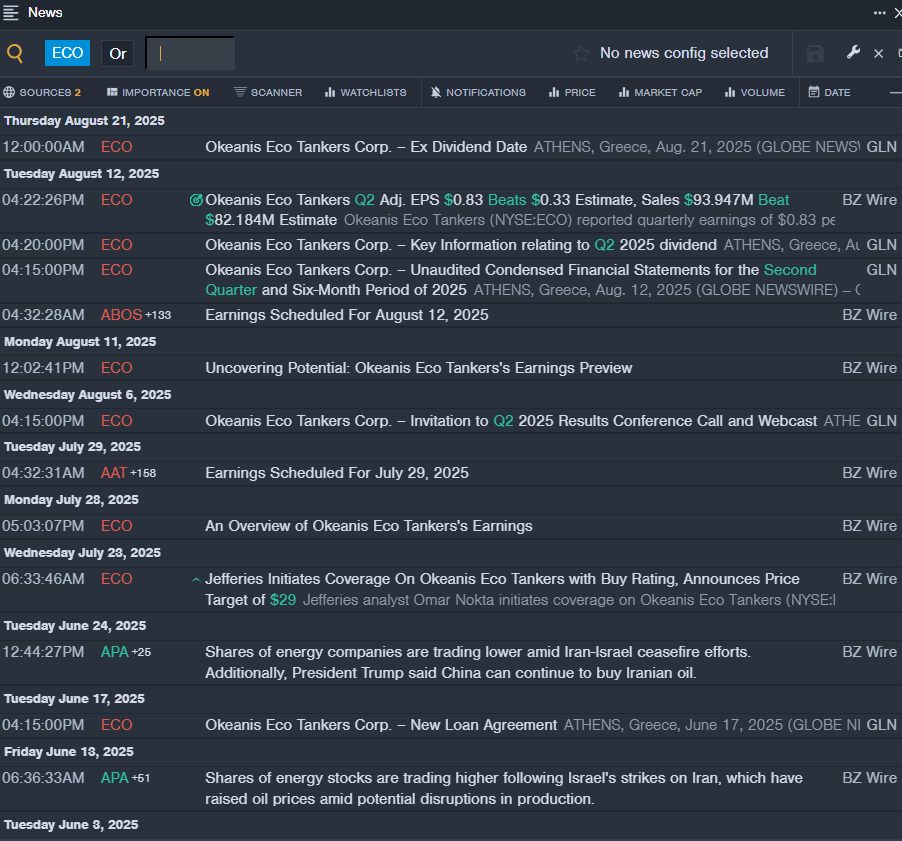Click the star favorite config icon
Image resolution: width=902 pixels, height=841 pixels.
(x=580, y=54)
